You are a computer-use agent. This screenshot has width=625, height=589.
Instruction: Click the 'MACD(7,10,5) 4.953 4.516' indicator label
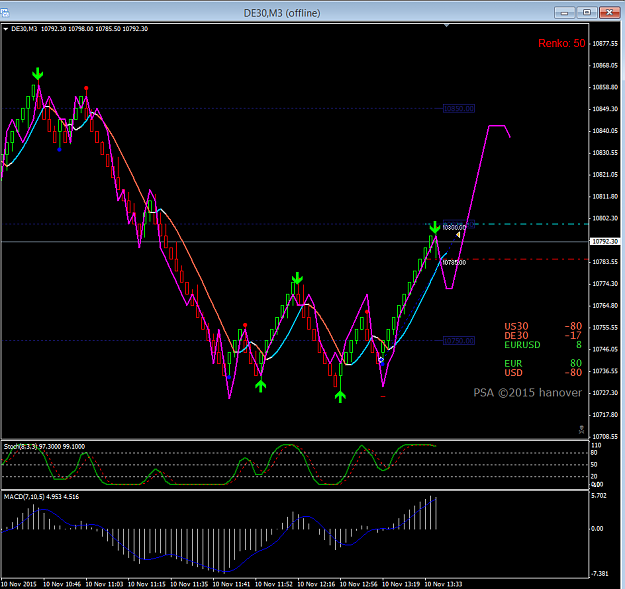pyautogui.click(x=41, y=497)
